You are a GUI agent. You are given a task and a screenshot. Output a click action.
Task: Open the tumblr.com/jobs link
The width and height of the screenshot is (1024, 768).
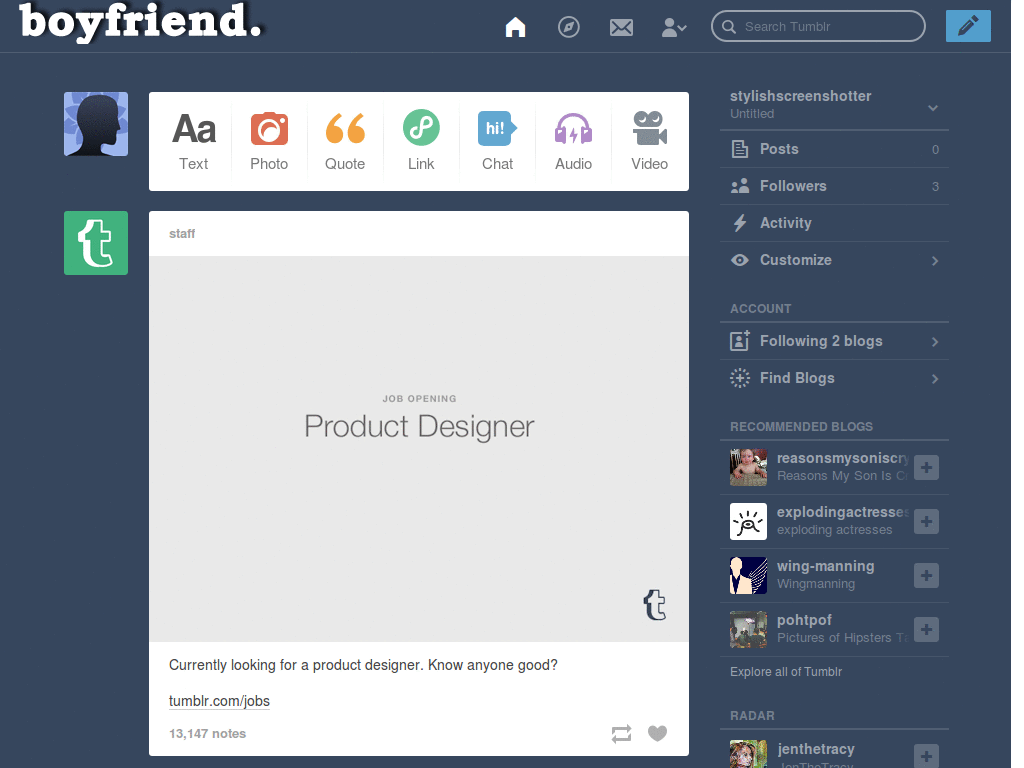pos(219,701)
